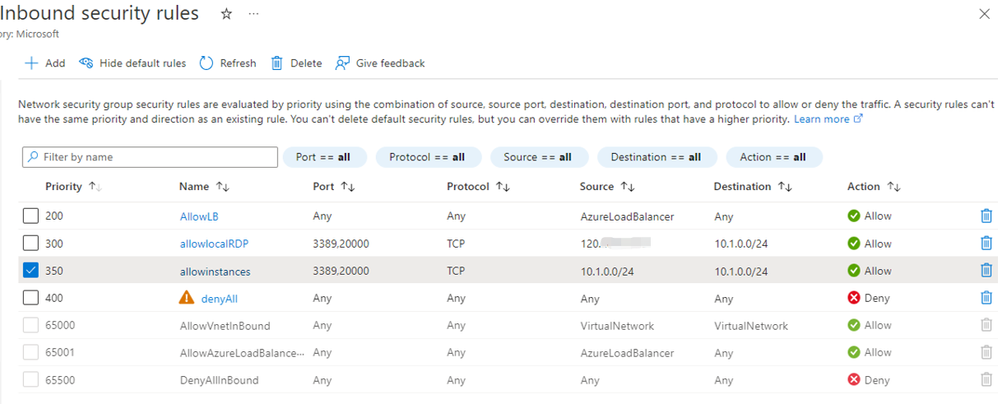This screenshot has height=404, width=998.
Task: Sort rules by Protocol column
Action: 479,186
